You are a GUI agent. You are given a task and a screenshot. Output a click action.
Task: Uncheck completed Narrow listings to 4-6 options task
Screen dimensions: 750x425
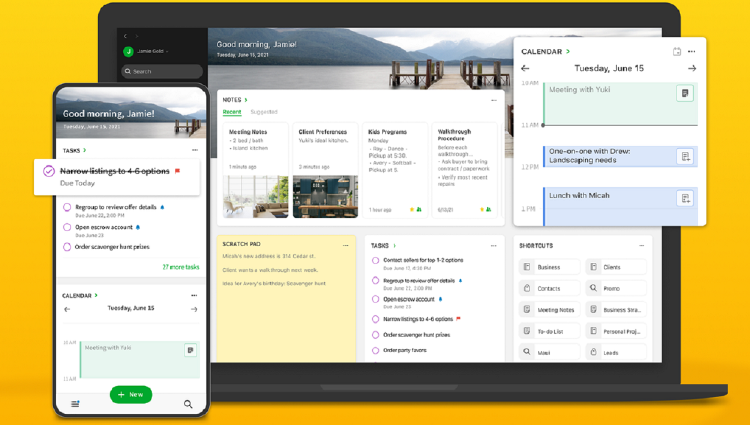[x=49, y=171]
